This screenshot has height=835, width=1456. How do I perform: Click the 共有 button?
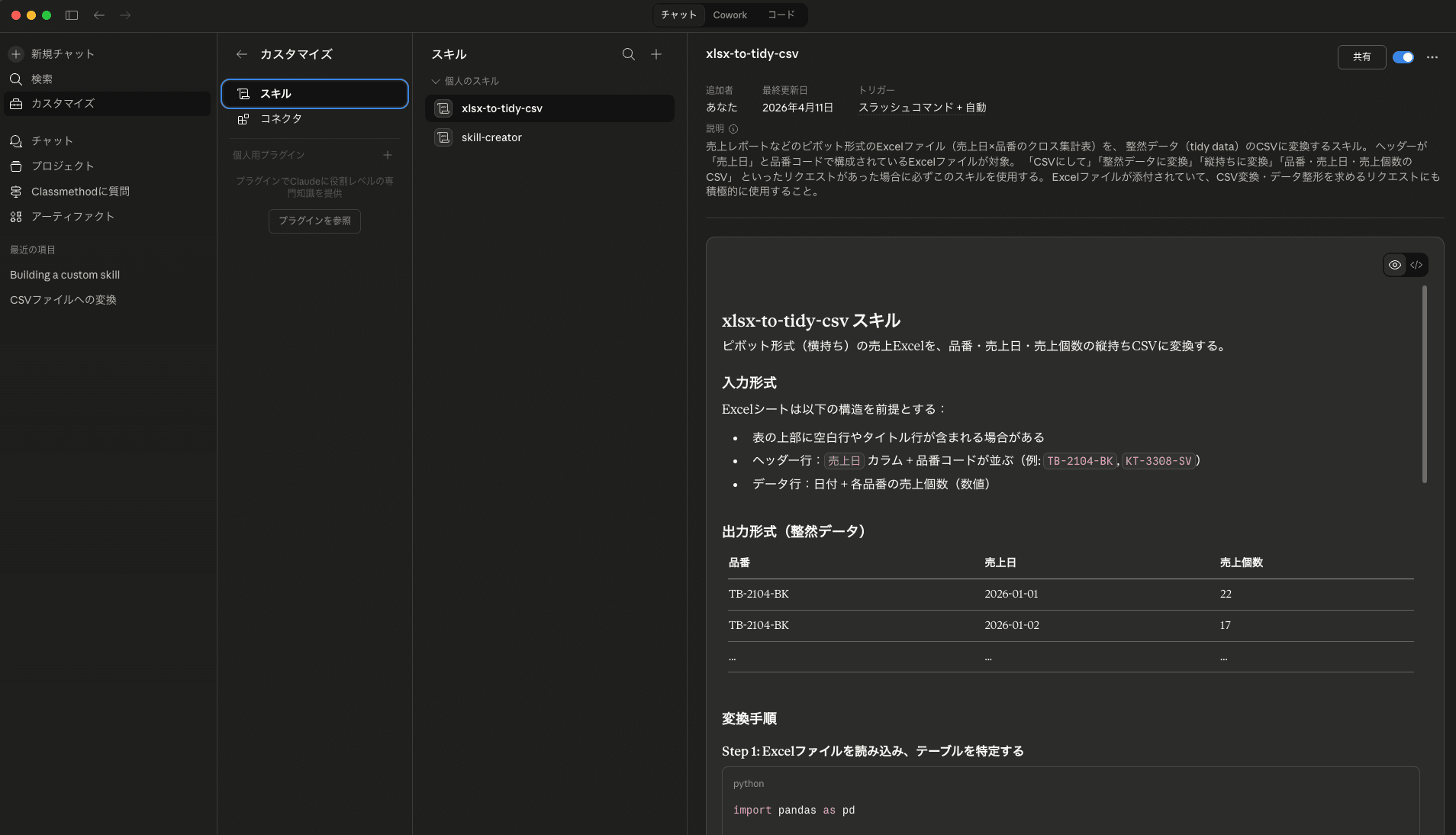[1361, 57]
